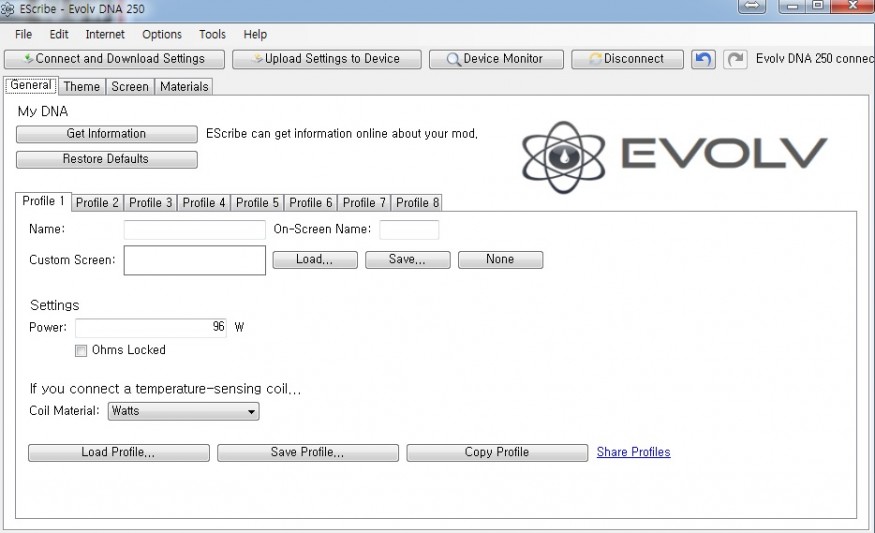875x533 pixels.
Task: Click the Copy Profile button
Action: pyautogui.click(x=497, y=453)
